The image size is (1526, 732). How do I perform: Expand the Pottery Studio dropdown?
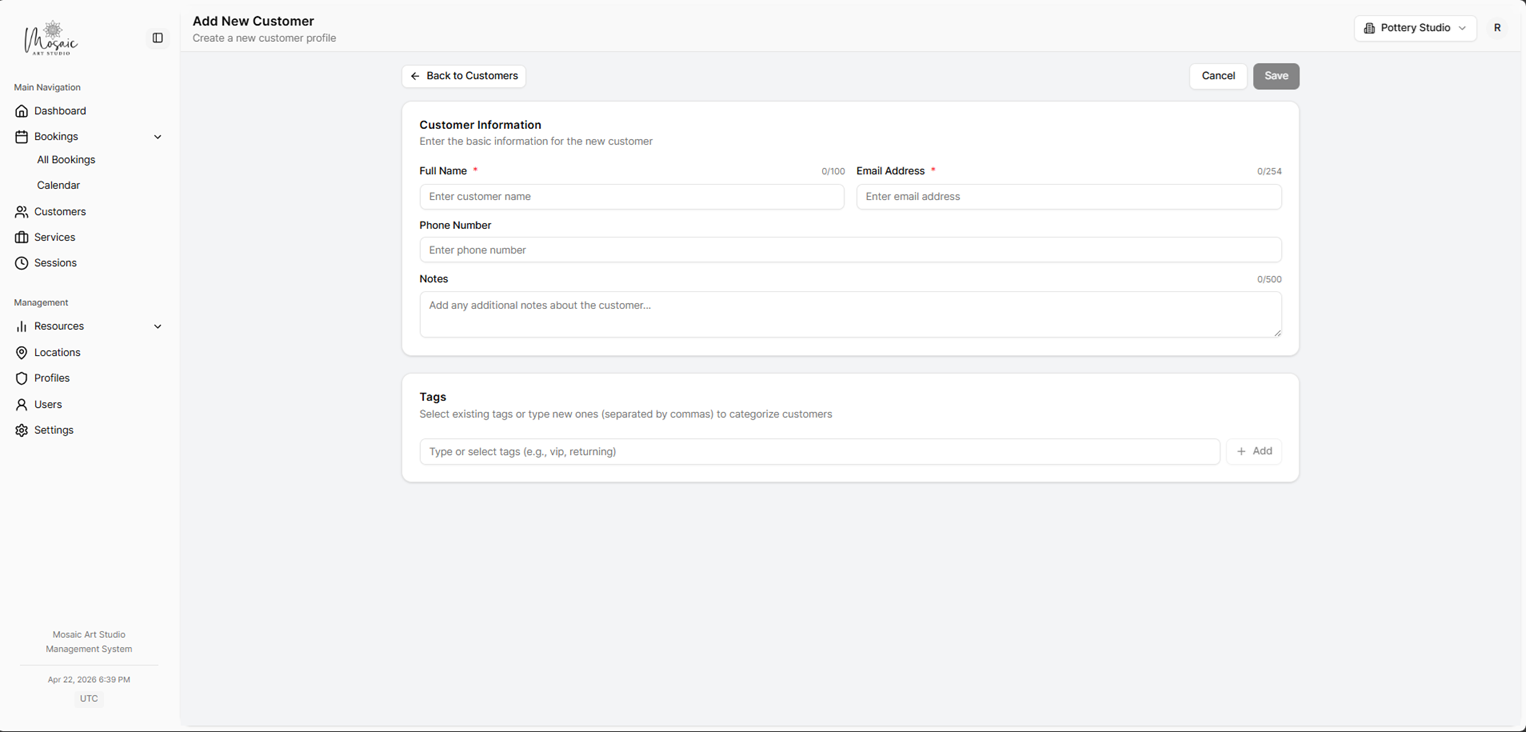(x=1414, y=27)
